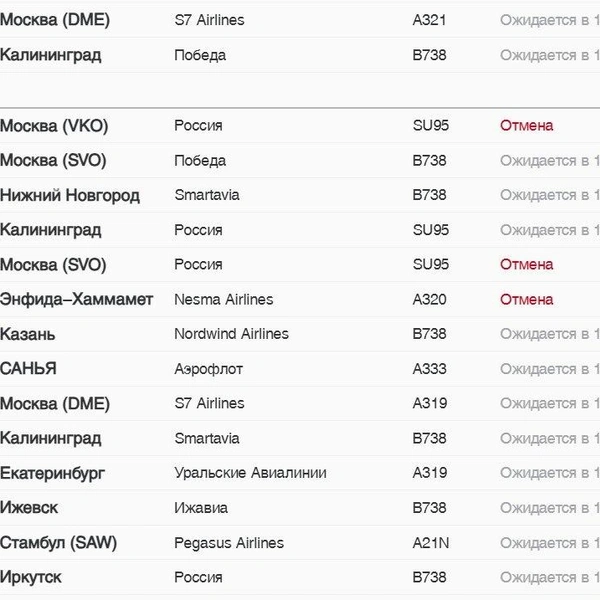Open the Ижевск flight row

300,508
